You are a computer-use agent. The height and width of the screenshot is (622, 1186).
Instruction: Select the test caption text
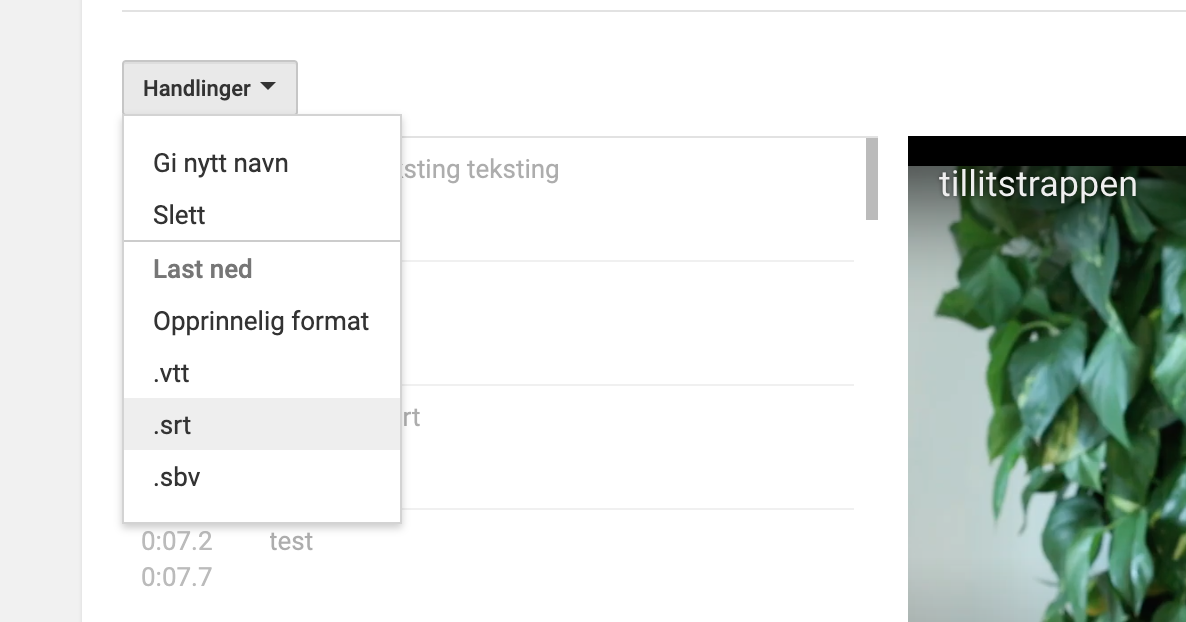[x=291, y=541]
